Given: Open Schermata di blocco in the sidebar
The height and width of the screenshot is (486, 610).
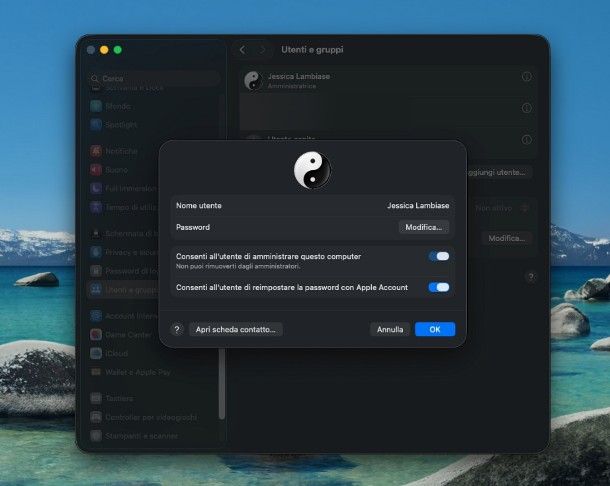Looking at the screenshot, I should [124, 233].
